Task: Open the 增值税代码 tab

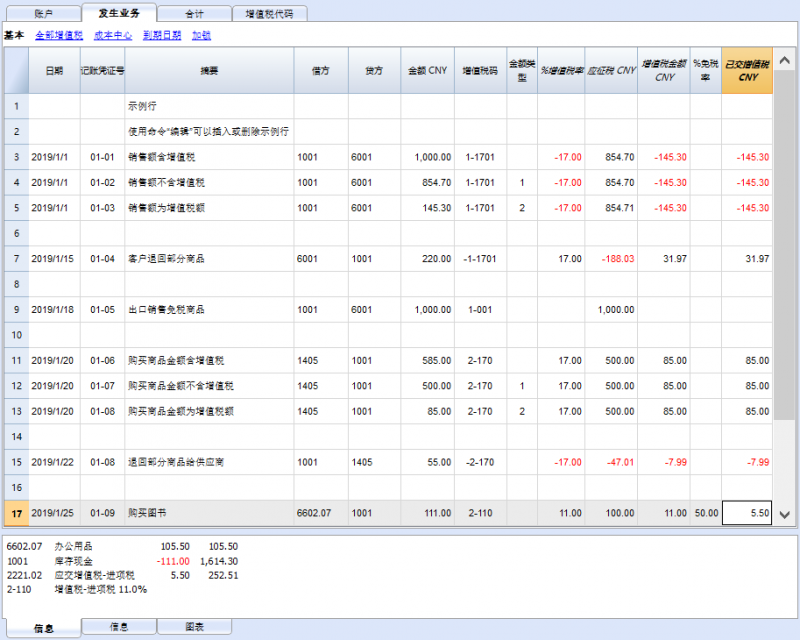Action: [269, 14]
